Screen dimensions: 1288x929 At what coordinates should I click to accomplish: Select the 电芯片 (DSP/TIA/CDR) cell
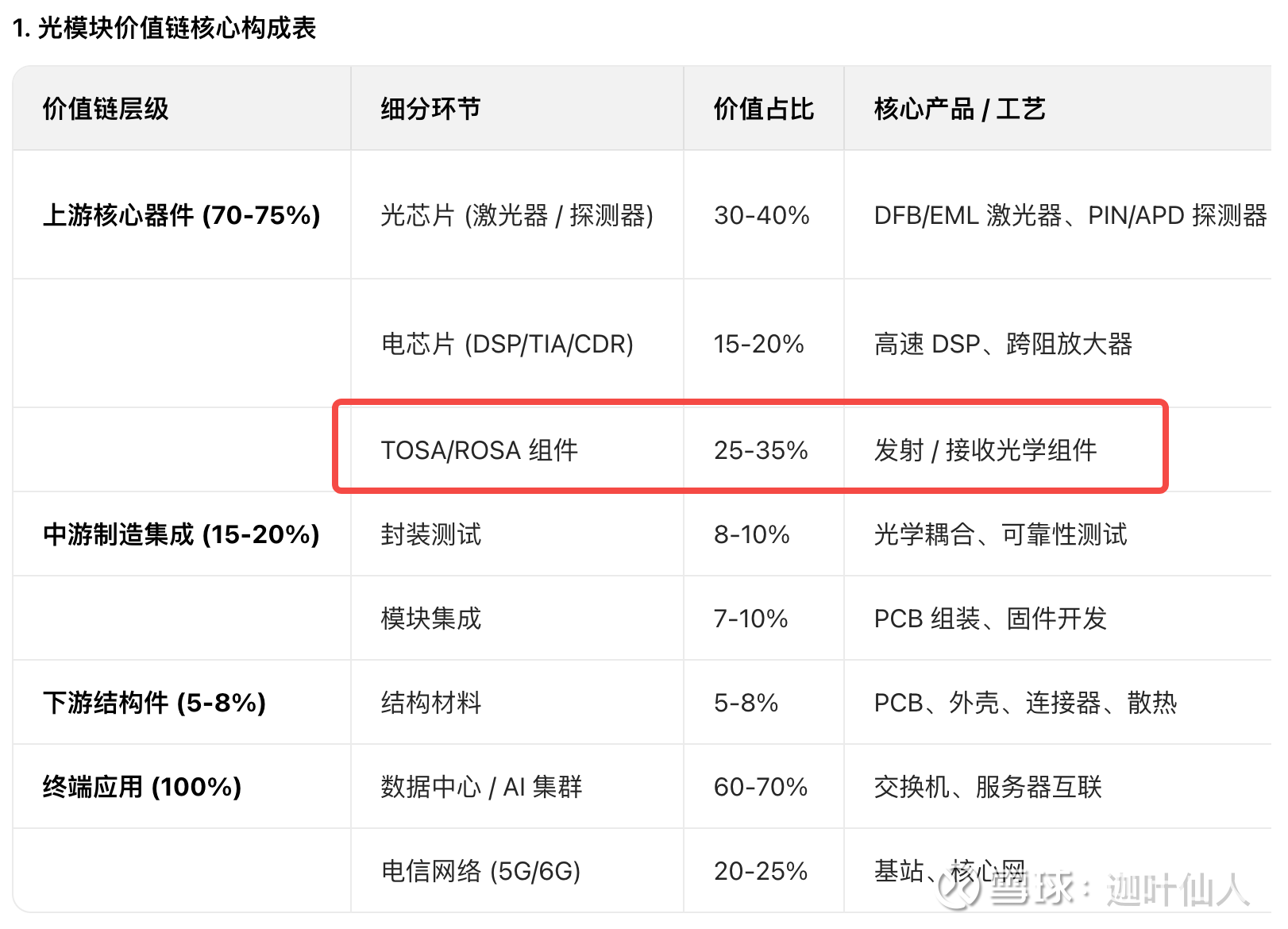click(507, 344)
